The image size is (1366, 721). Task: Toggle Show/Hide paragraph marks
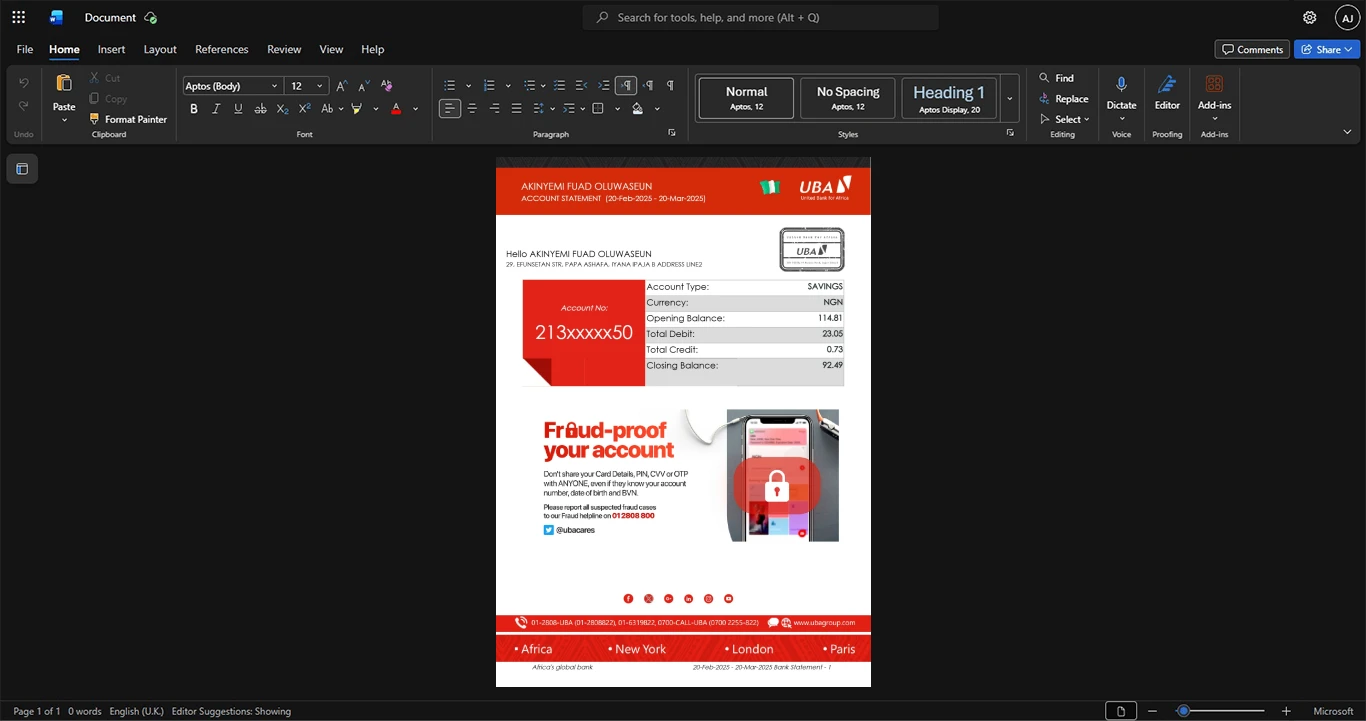670,86
